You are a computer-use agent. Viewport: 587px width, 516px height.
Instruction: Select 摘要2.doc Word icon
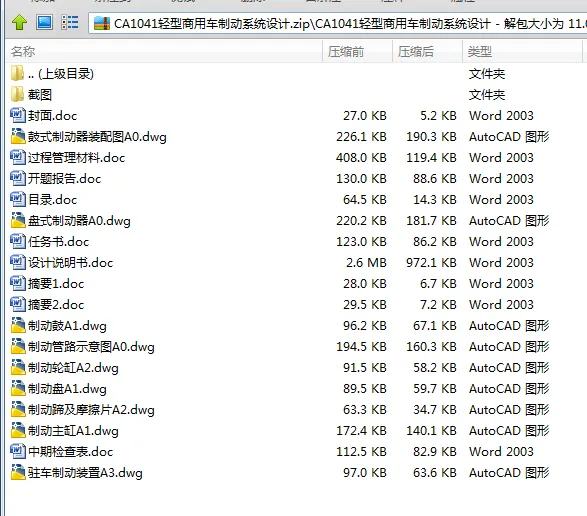(17, 304)
